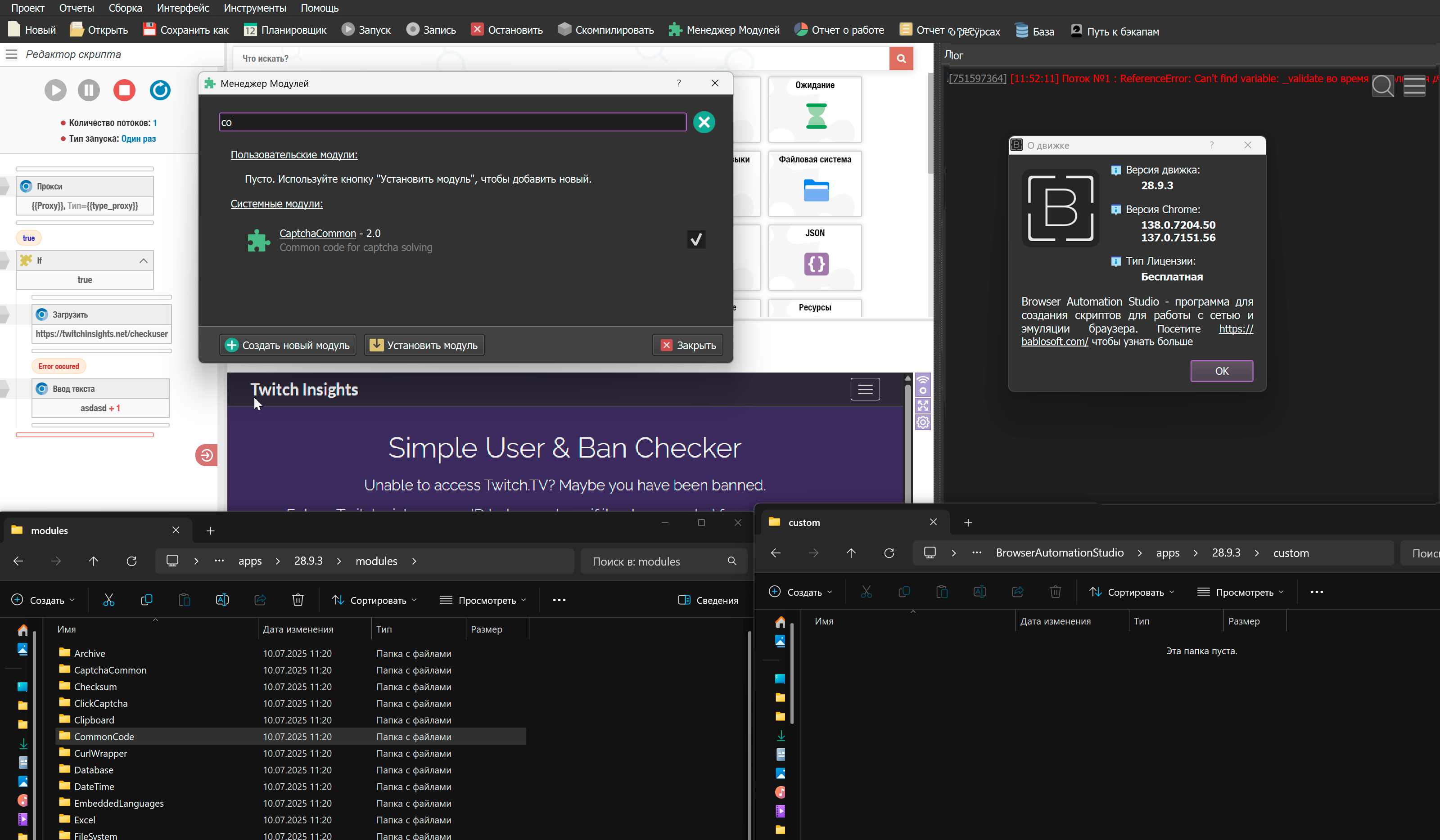The height and width of the screenshot is (840, 1440).
Task: Click the CaptchaCommon module link
Action: (x=317, y=234)
